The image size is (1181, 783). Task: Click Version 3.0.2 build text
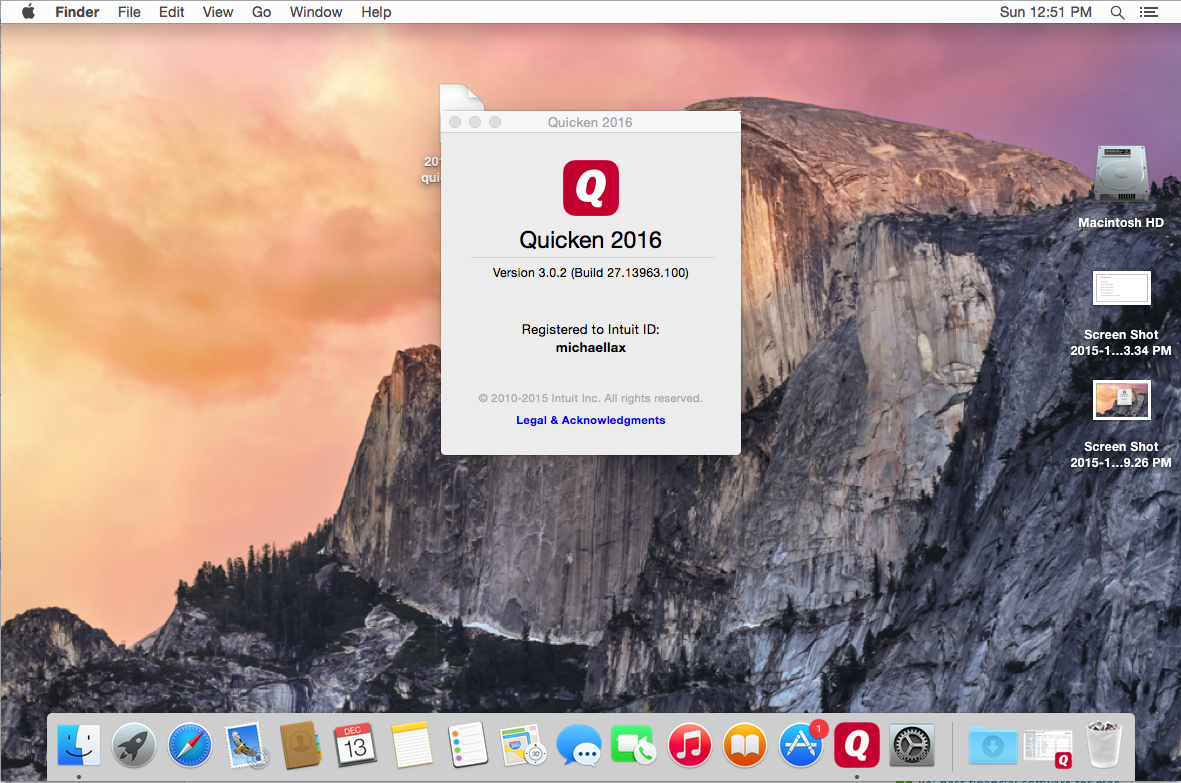coord(590,273)
